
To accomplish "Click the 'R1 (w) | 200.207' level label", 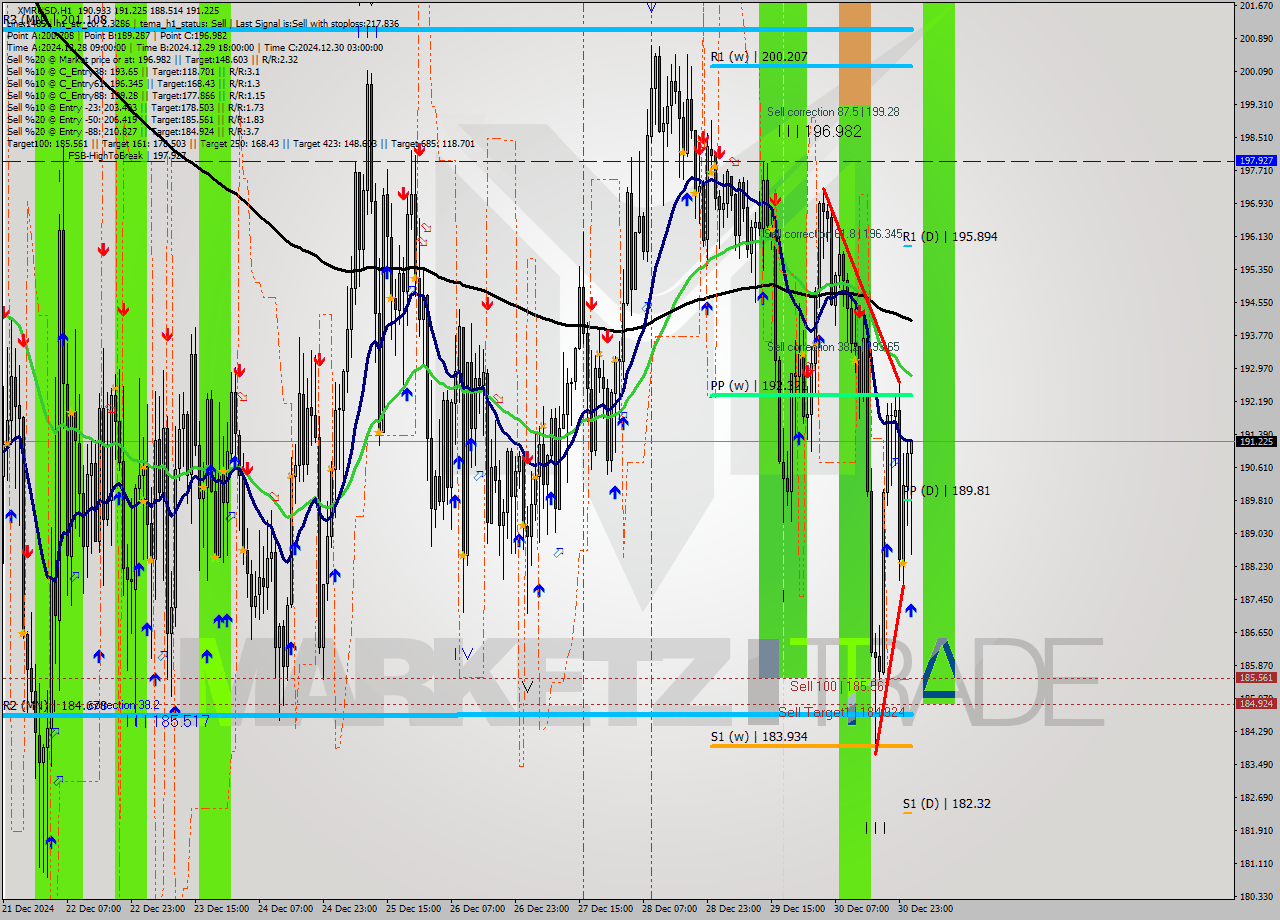I will coord(759,57).
